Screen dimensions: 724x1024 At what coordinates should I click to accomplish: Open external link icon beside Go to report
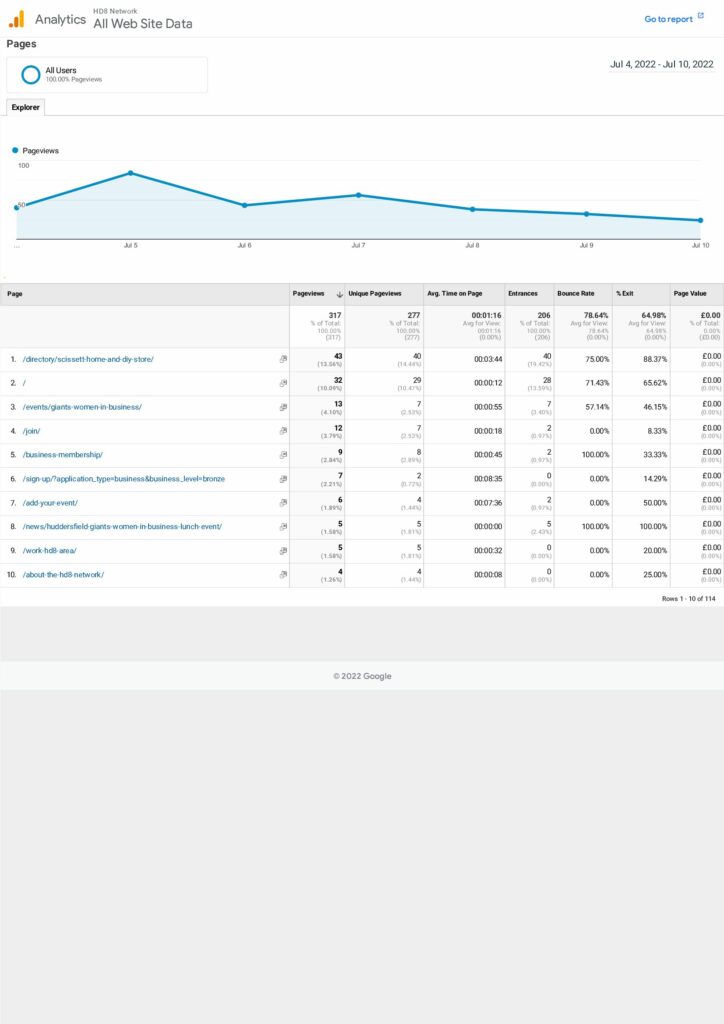point(700,17)
